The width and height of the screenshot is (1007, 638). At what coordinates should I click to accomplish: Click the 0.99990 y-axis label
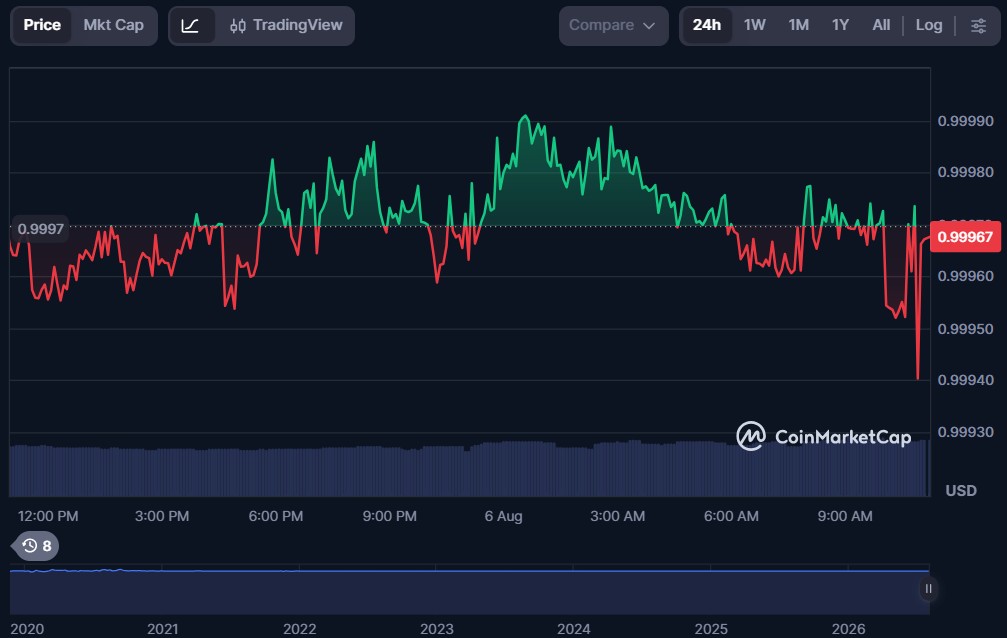965,121
